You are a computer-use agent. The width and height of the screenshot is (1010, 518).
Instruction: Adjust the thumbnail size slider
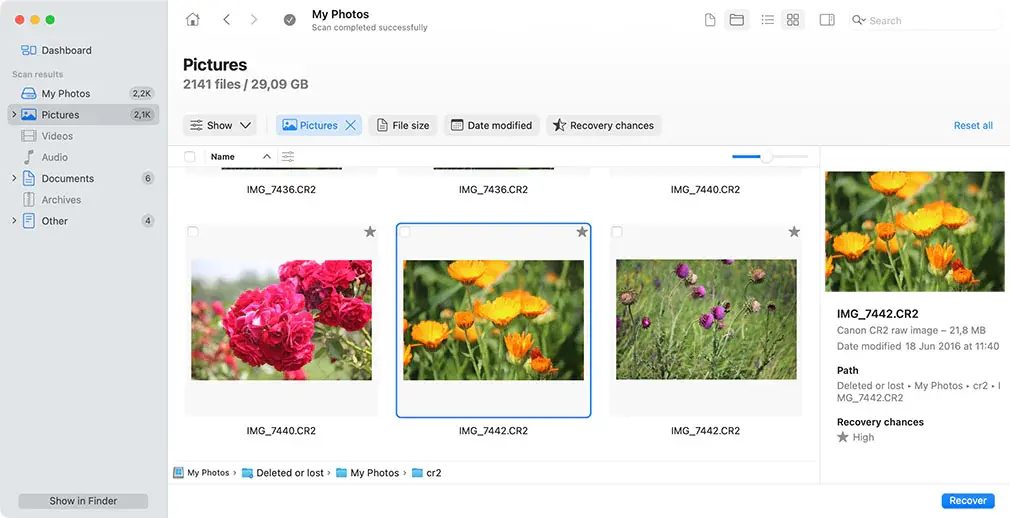pos(767,157)
